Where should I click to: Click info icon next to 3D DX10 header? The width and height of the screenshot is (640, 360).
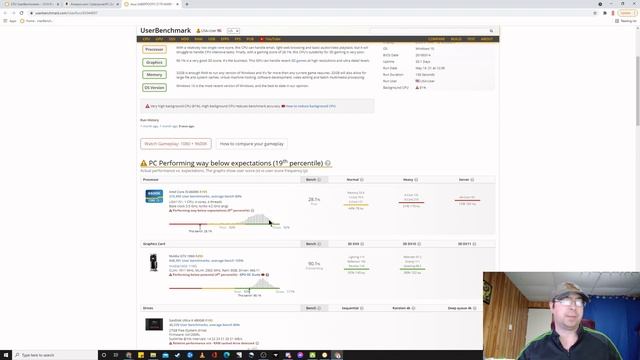pyautogui.click(x=419, y=244)
